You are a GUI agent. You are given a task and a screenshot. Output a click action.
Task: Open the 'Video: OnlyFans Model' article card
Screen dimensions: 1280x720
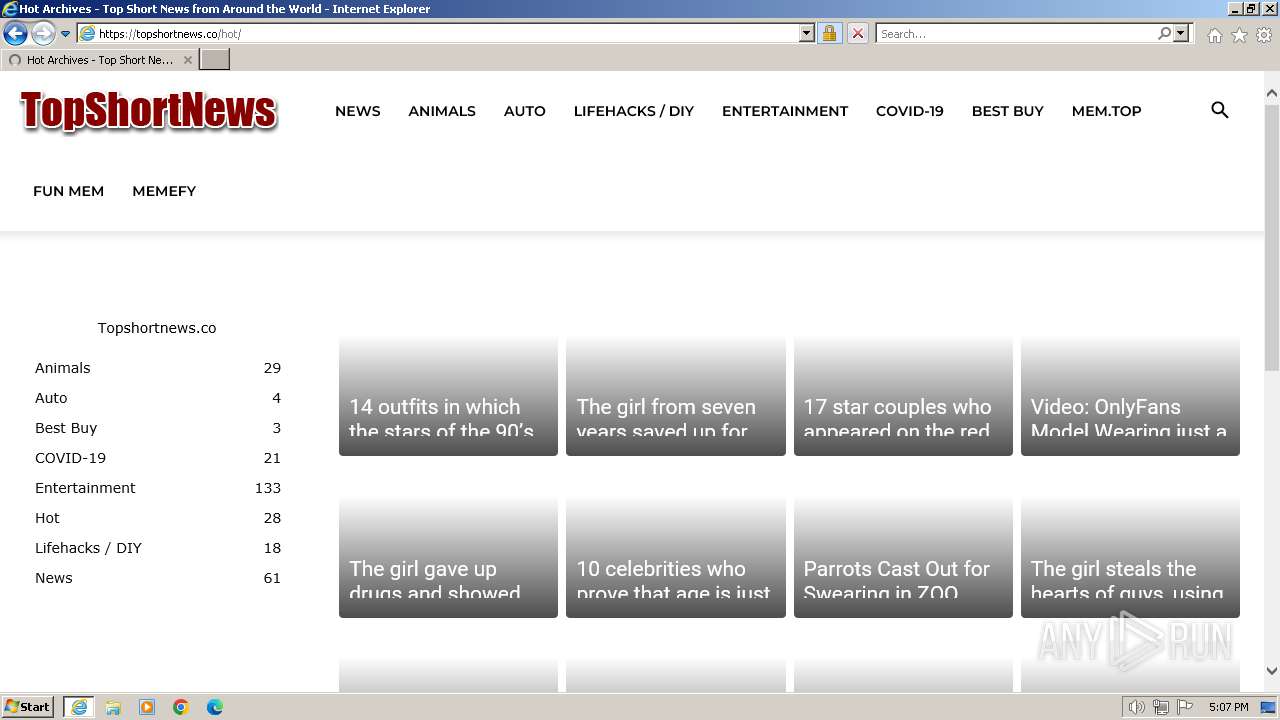coord(1130,397)
